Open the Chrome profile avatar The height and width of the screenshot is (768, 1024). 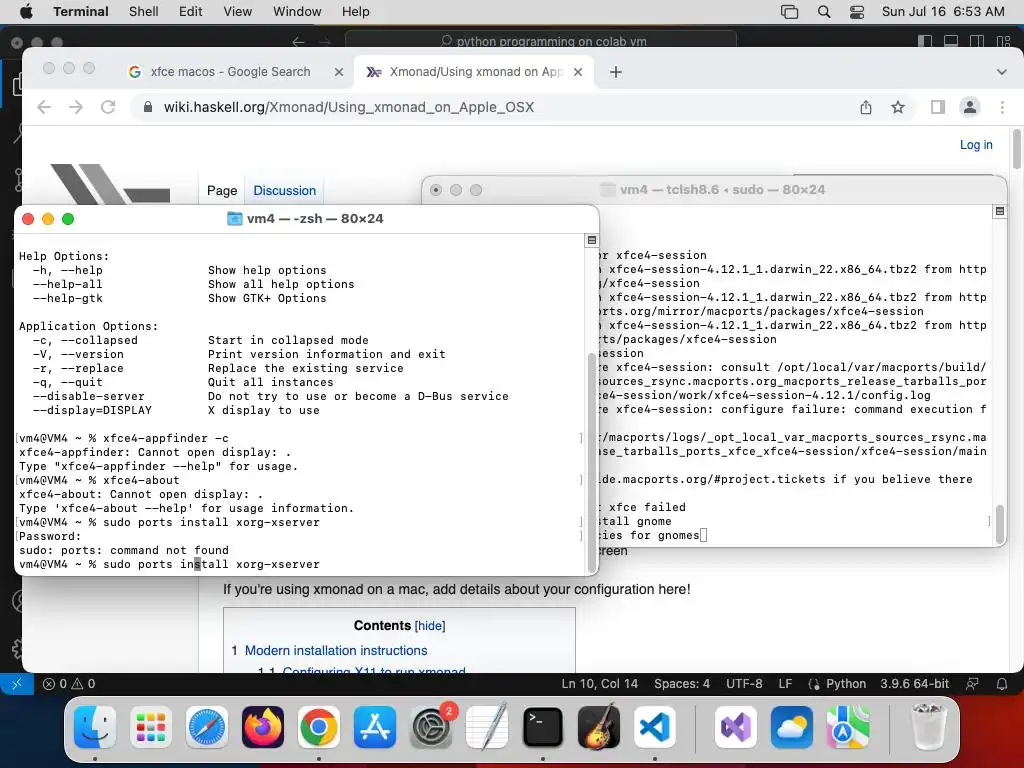pyautogui.click(x=970, y=107)
